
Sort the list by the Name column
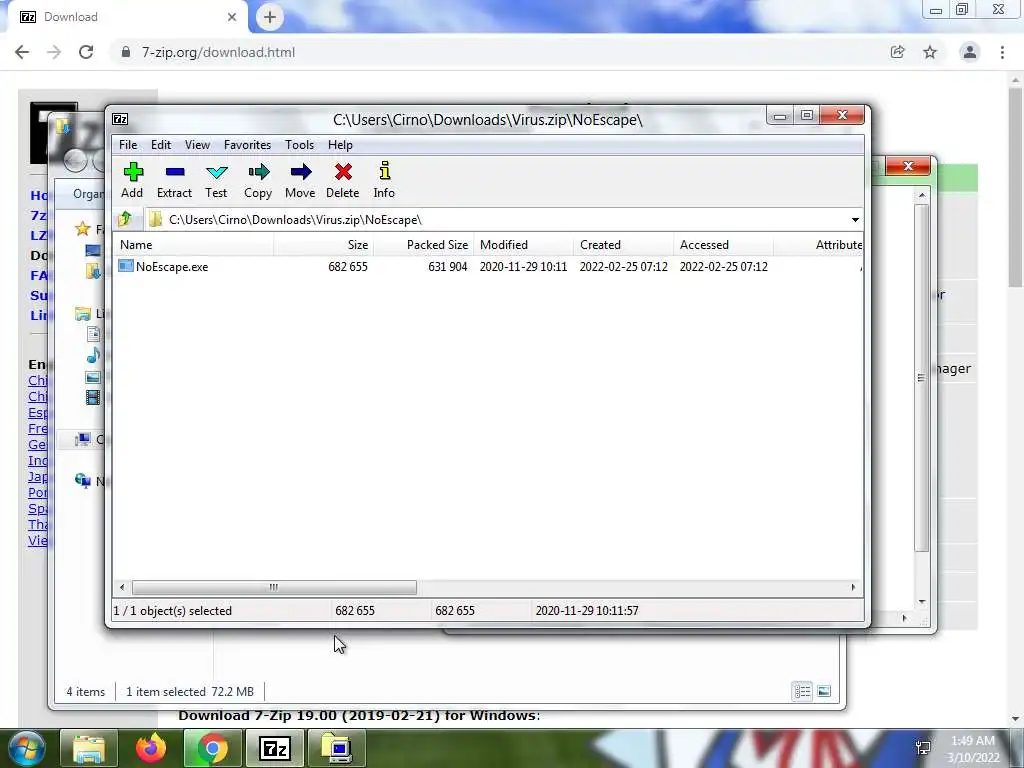coord(193,245)
